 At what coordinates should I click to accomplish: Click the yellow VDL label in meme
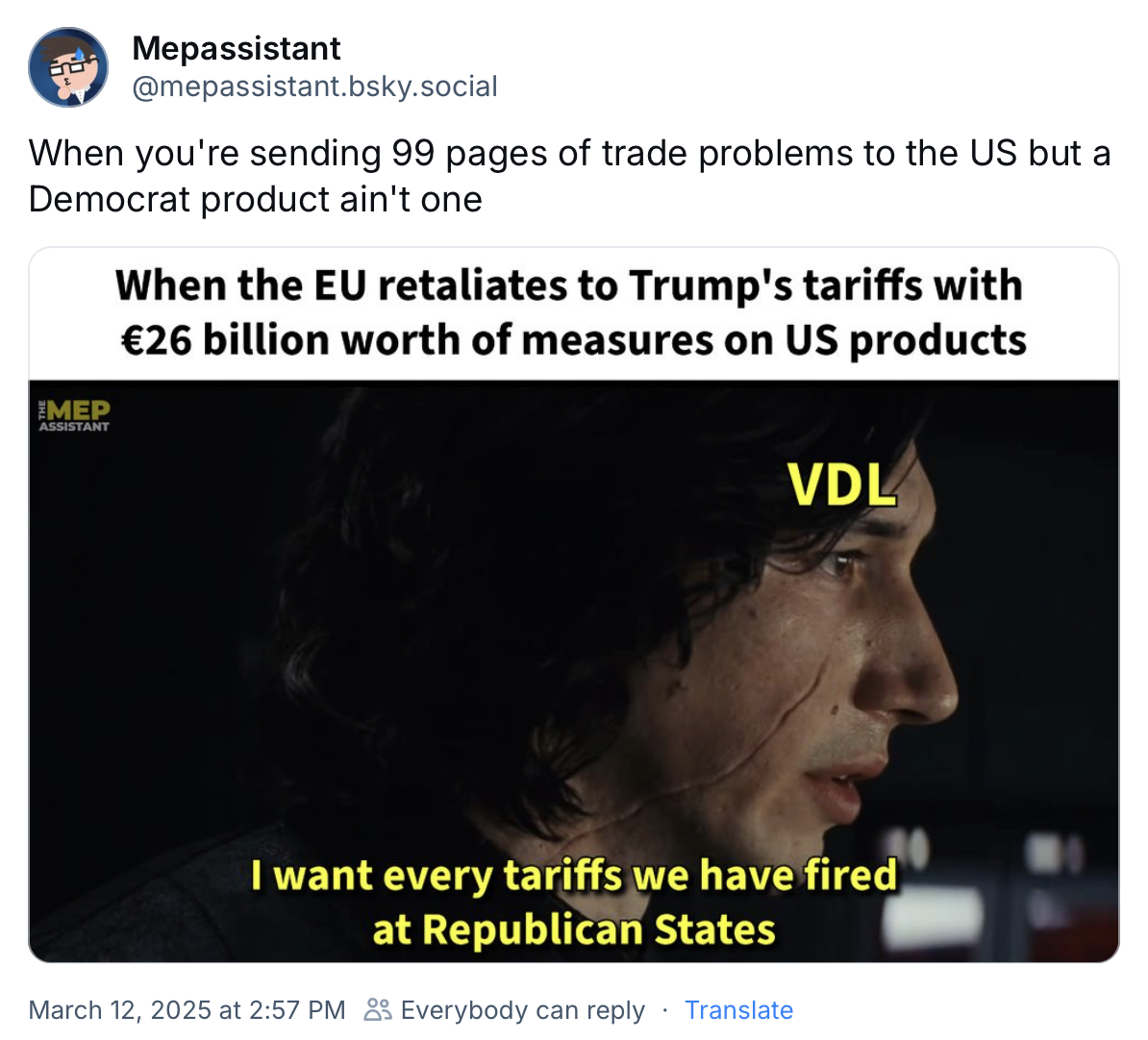tap(842, 484)
